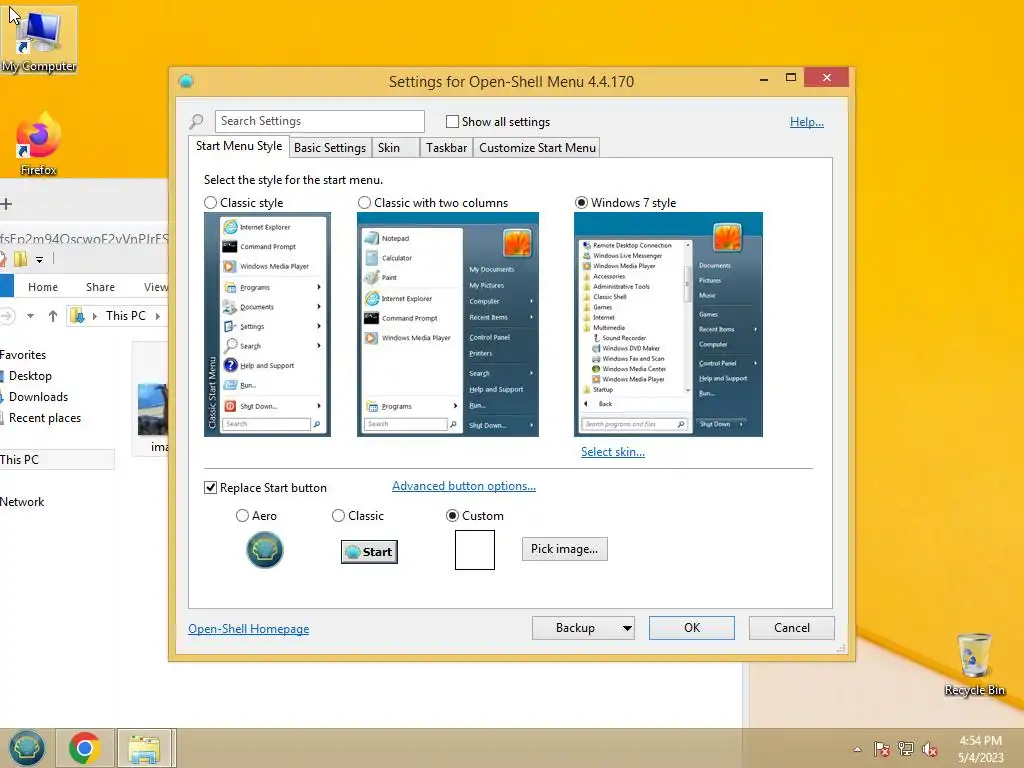The height and width of the screenshot is (768, 1024).
Task: Open recent locations dropdown in Explorer
Action: (30, 316)
